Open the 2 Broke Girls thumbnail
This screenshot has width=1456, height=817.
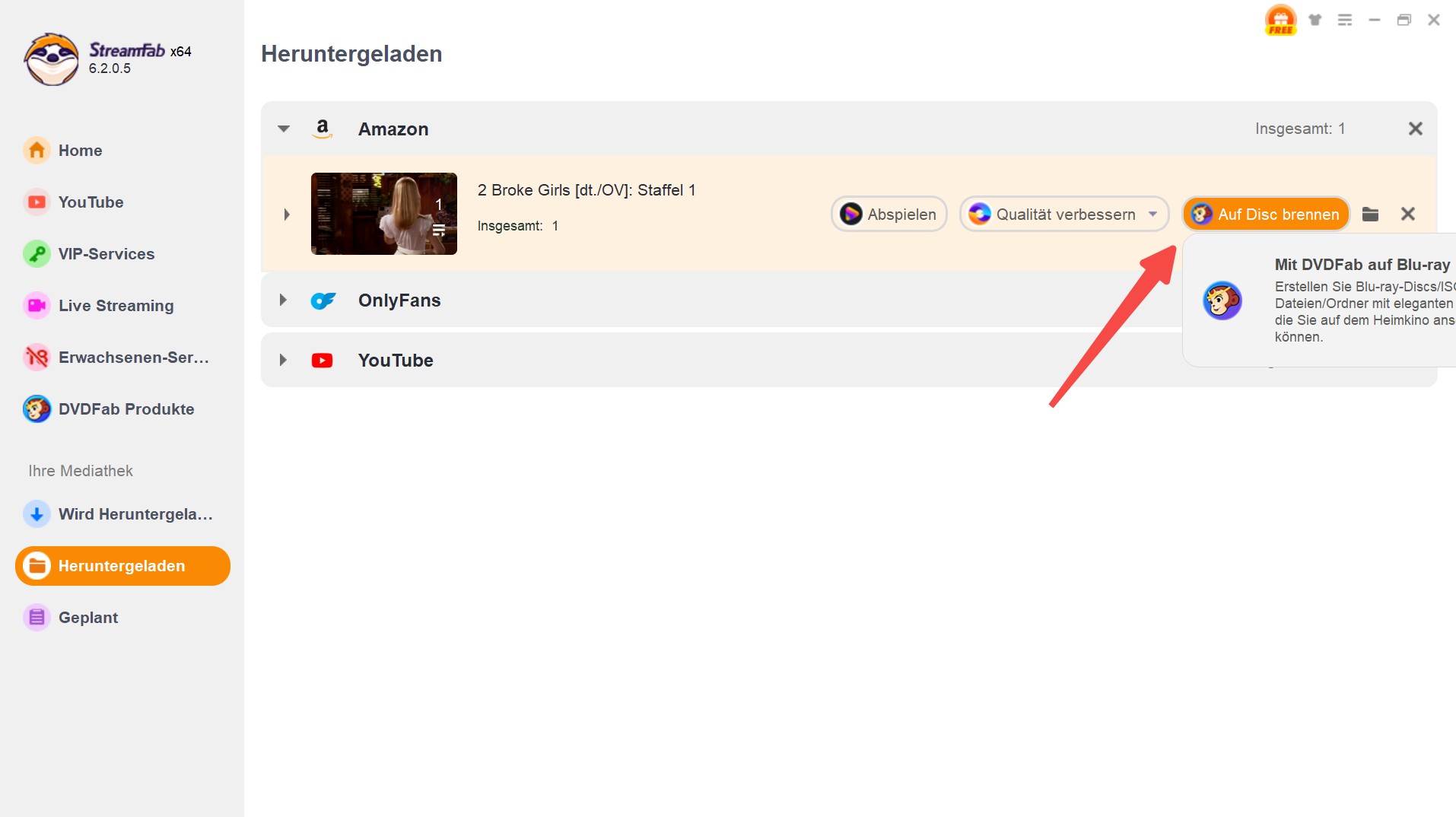click(384, 214)
